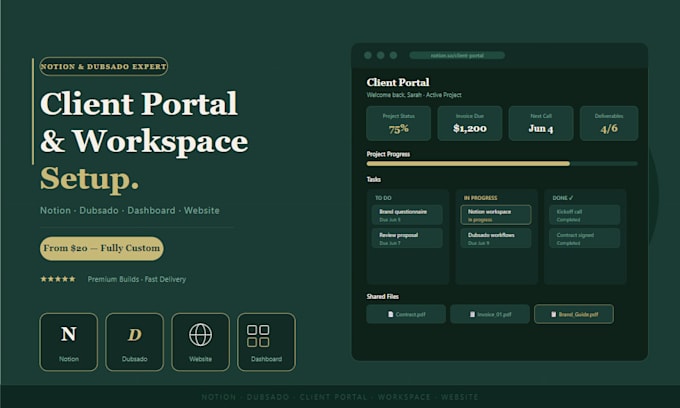Click the Dubsado D icon tile

[x=134, y=342]
